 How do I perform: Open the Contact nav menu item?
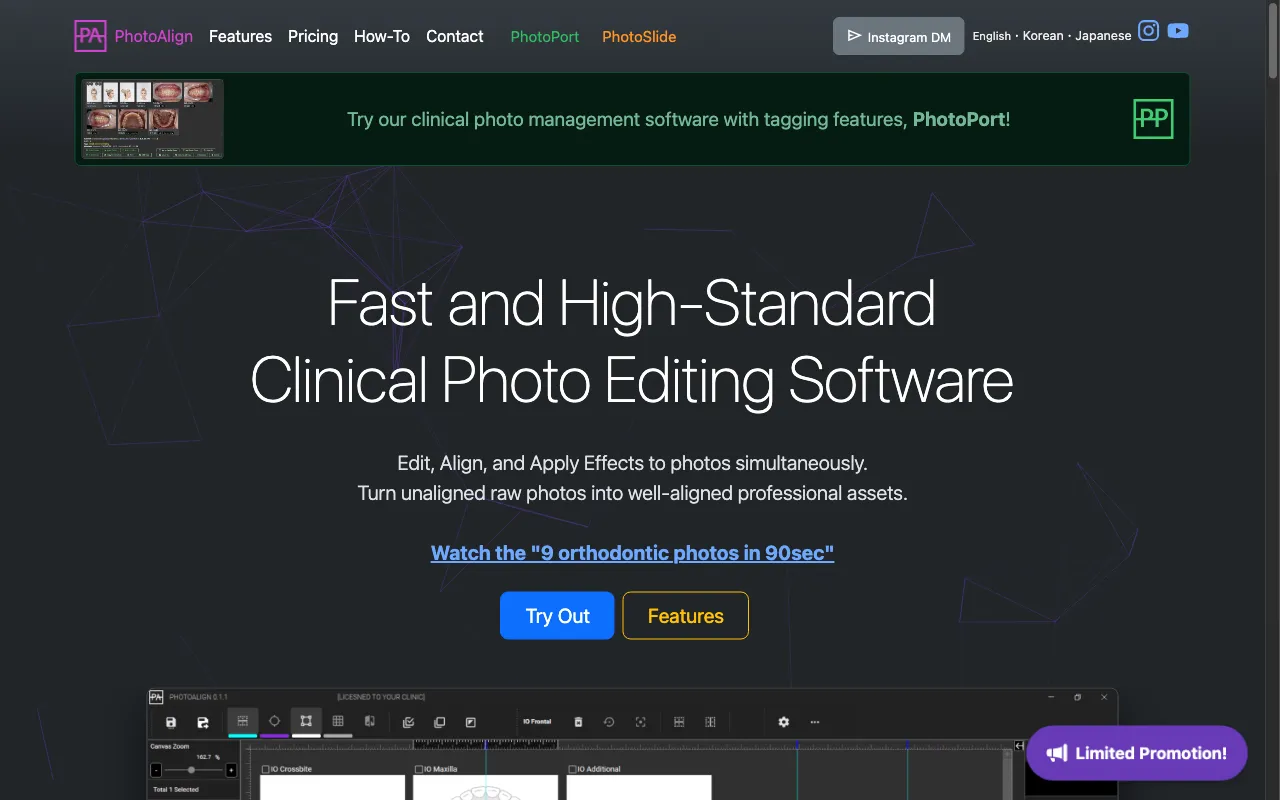(x=455, y=36)
